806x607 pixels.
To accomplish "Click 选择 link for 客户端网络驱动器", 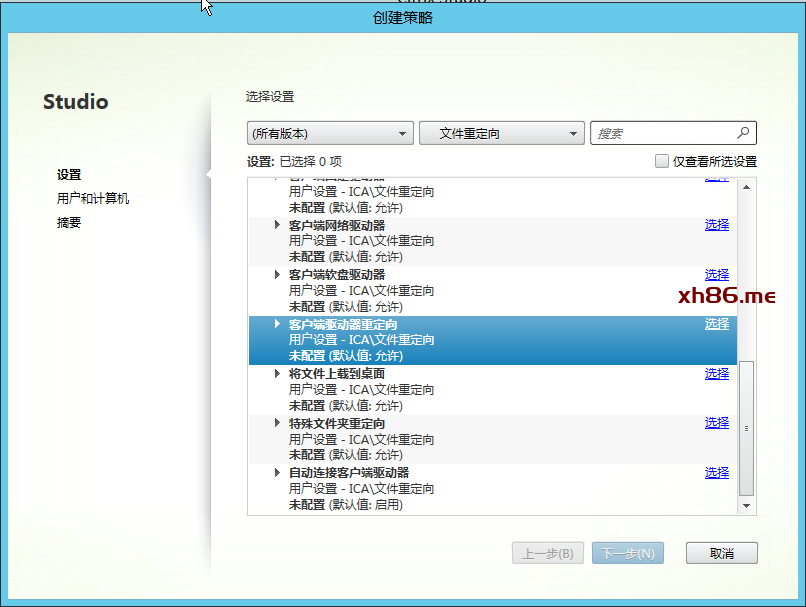I will 716,225.
